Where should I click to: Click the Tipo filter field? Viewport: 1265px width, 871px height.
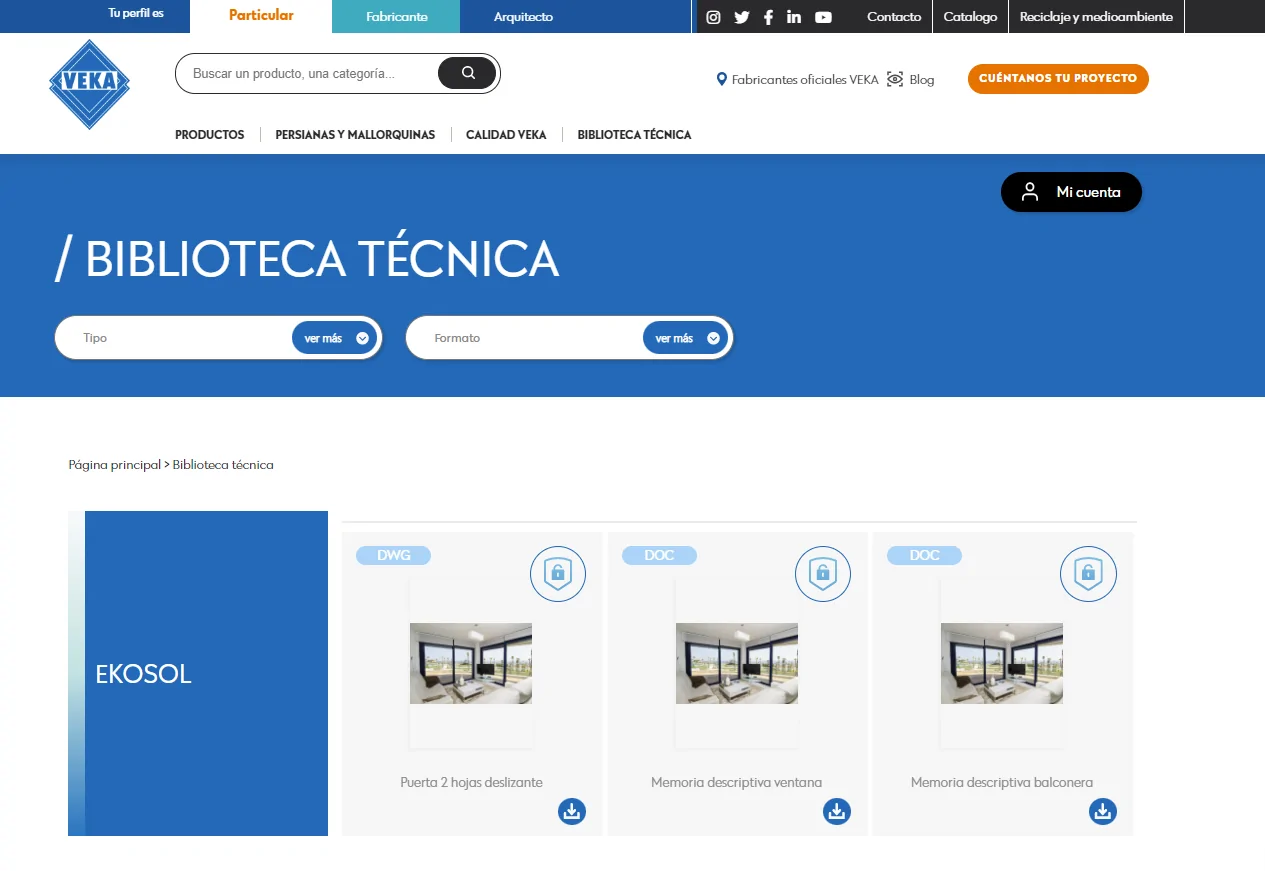[x=219, y=338]
